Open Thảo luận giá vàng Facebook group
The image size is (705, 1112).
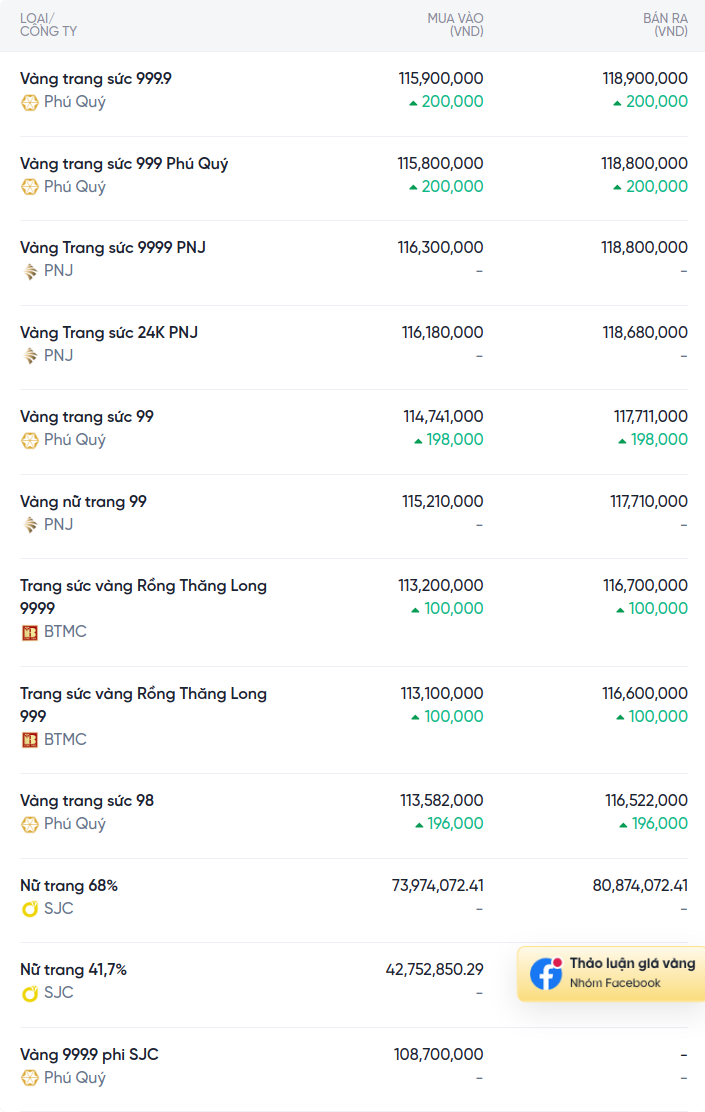[x=632, y=964]
